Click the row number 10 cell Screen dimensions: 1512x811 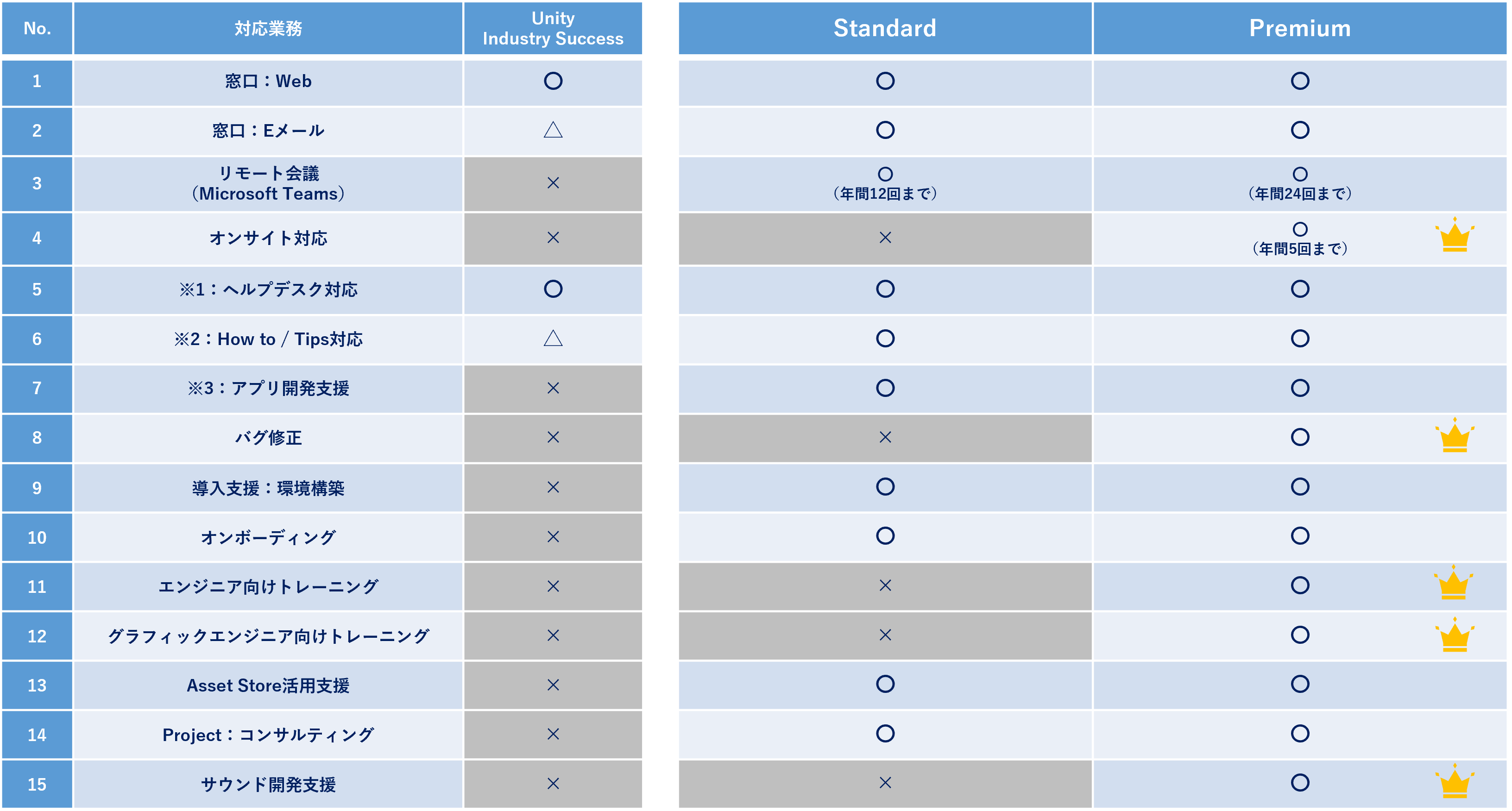point(37,538)
